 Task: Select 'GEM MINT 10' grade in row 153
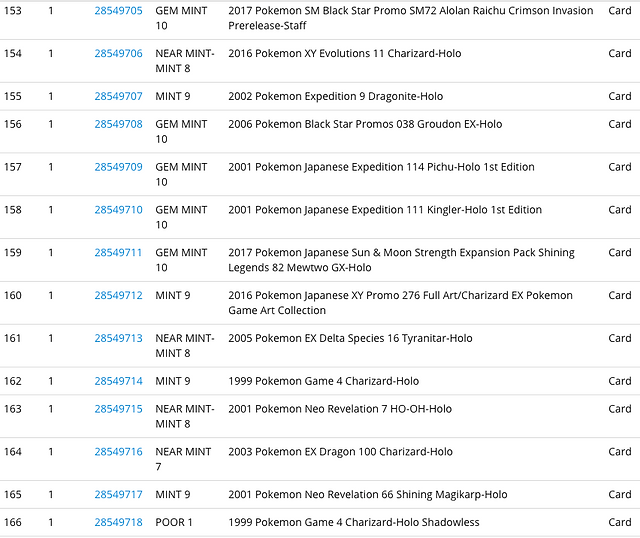(x=181, y=18)
